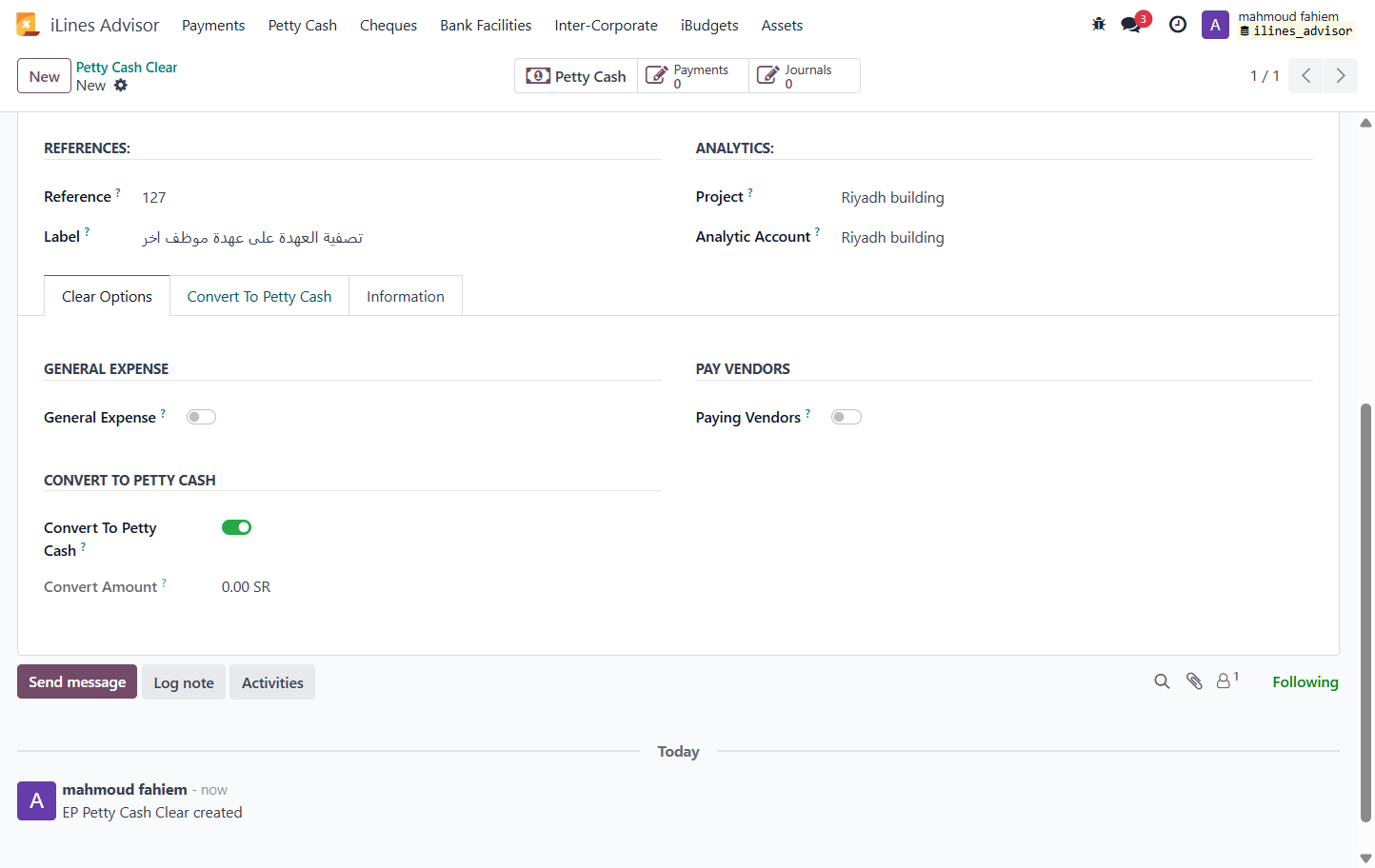Screen dimensions: 1375x868
Task: Open the Assets menu
Action: (x=782, y=26)
